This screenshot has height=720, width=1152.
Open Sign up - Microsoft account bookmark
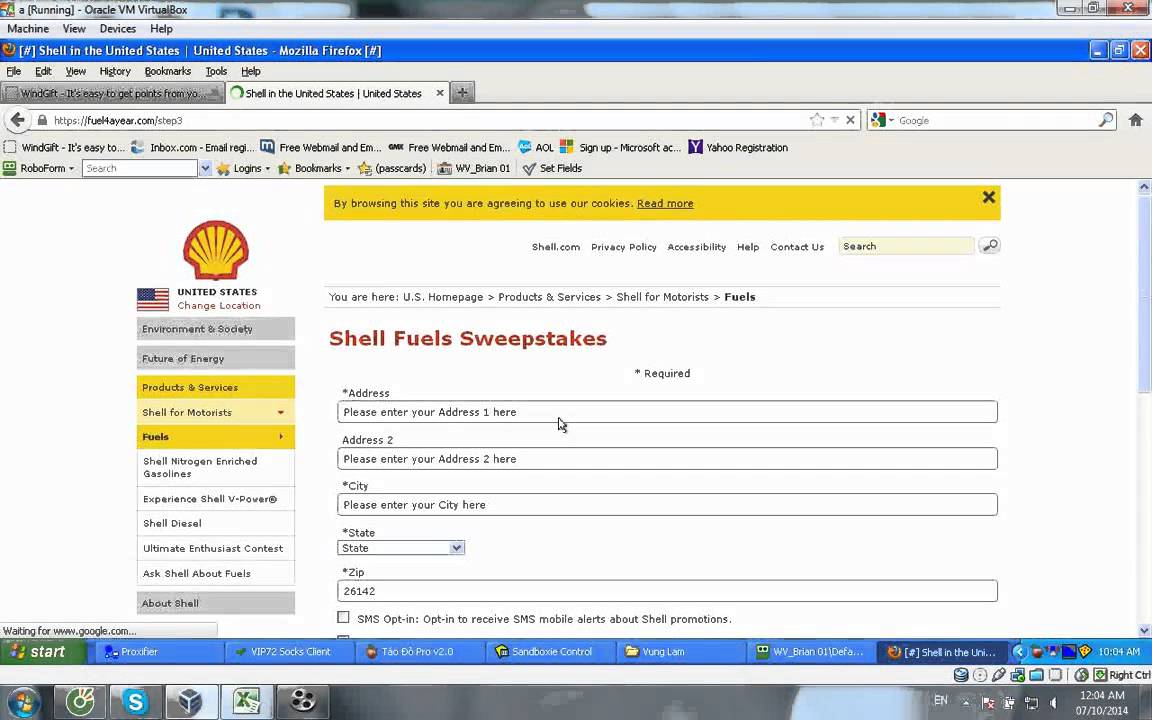(621, 147)
